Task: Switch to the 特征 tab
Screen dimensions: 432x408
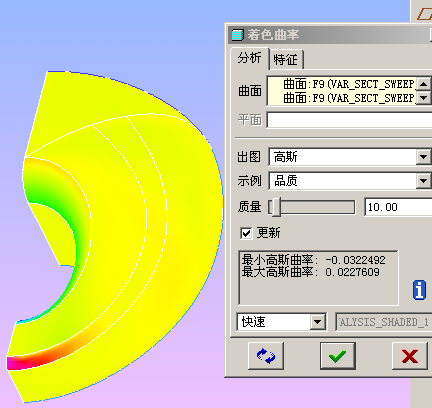Action: pos(286,60)
